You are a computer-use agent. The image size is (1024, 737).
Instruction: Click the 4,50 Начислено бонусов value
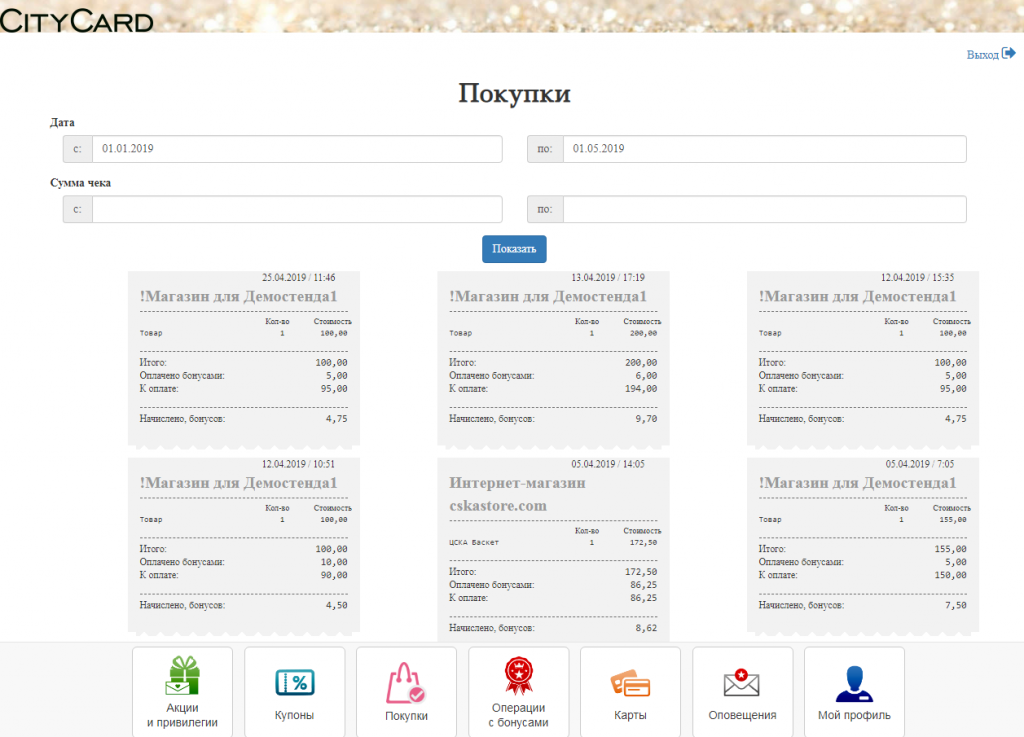(x=336, y=606)
